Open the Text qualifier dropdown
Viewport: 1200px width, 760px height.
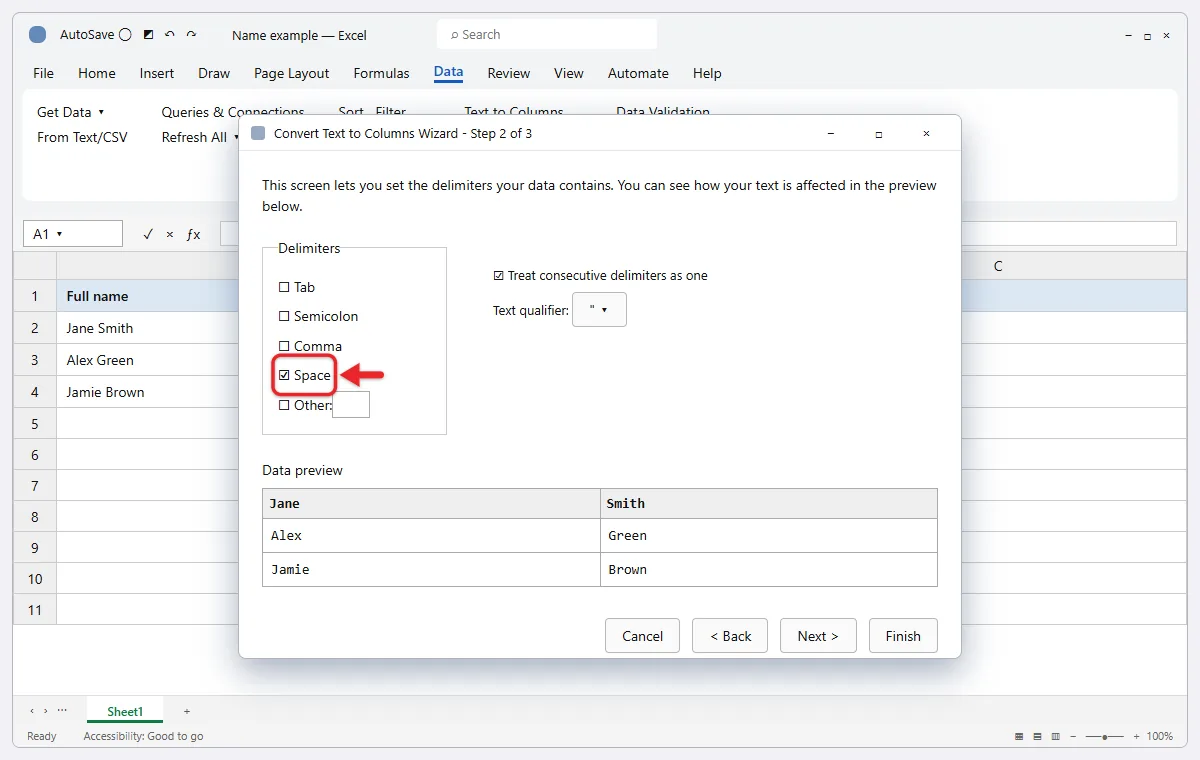(x=599, y=310)
